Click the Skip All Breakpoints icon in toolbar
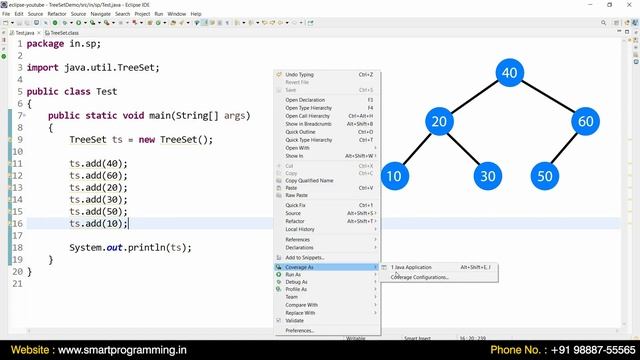The width and height of the screenshot is (640, 360). 45,23
